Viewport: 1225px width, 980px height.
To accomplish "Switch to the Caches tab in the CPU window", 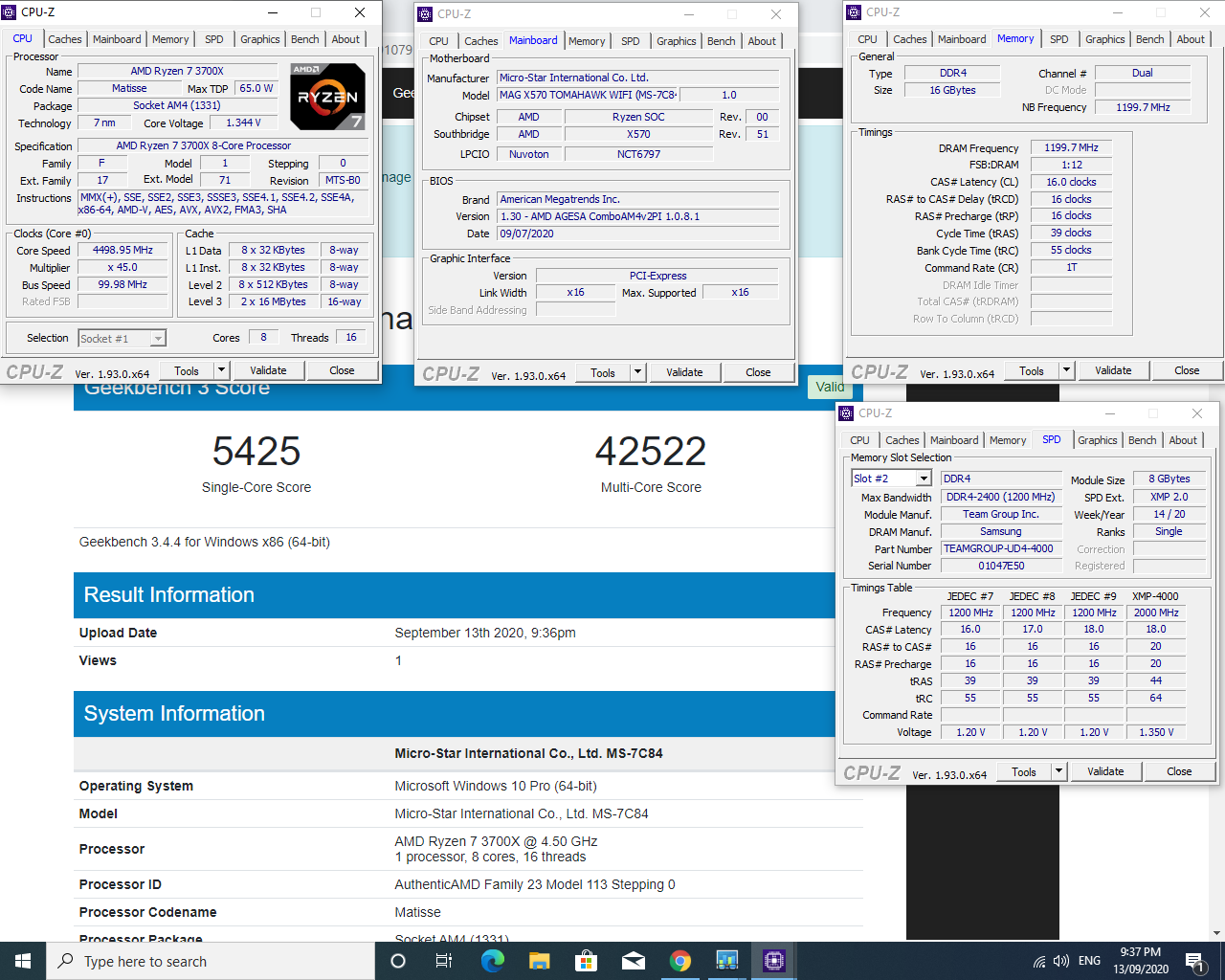I will coord(65,39).
